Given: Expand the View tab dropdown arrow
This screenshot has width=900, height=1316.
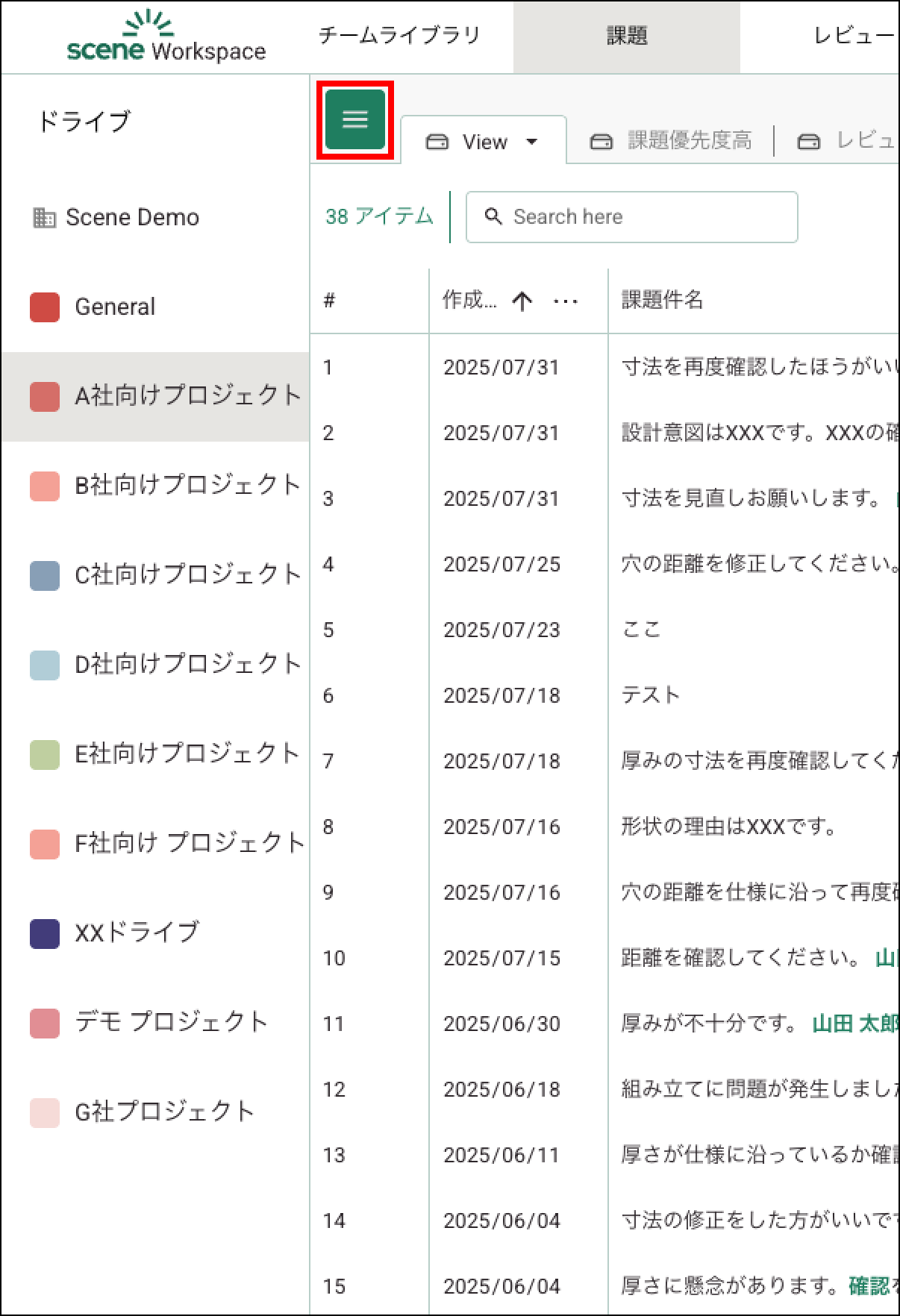Looking at the screenshot, I should pos(532,142).
